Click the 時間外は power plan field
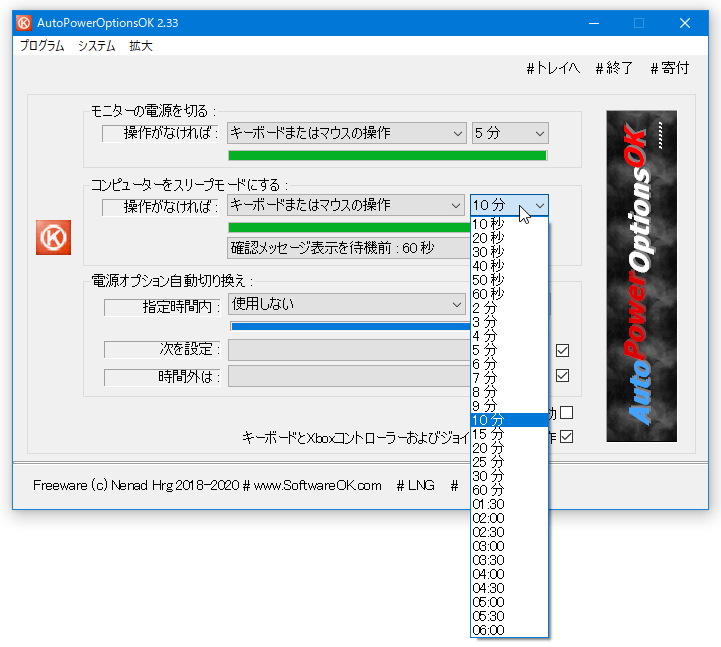 349,376
